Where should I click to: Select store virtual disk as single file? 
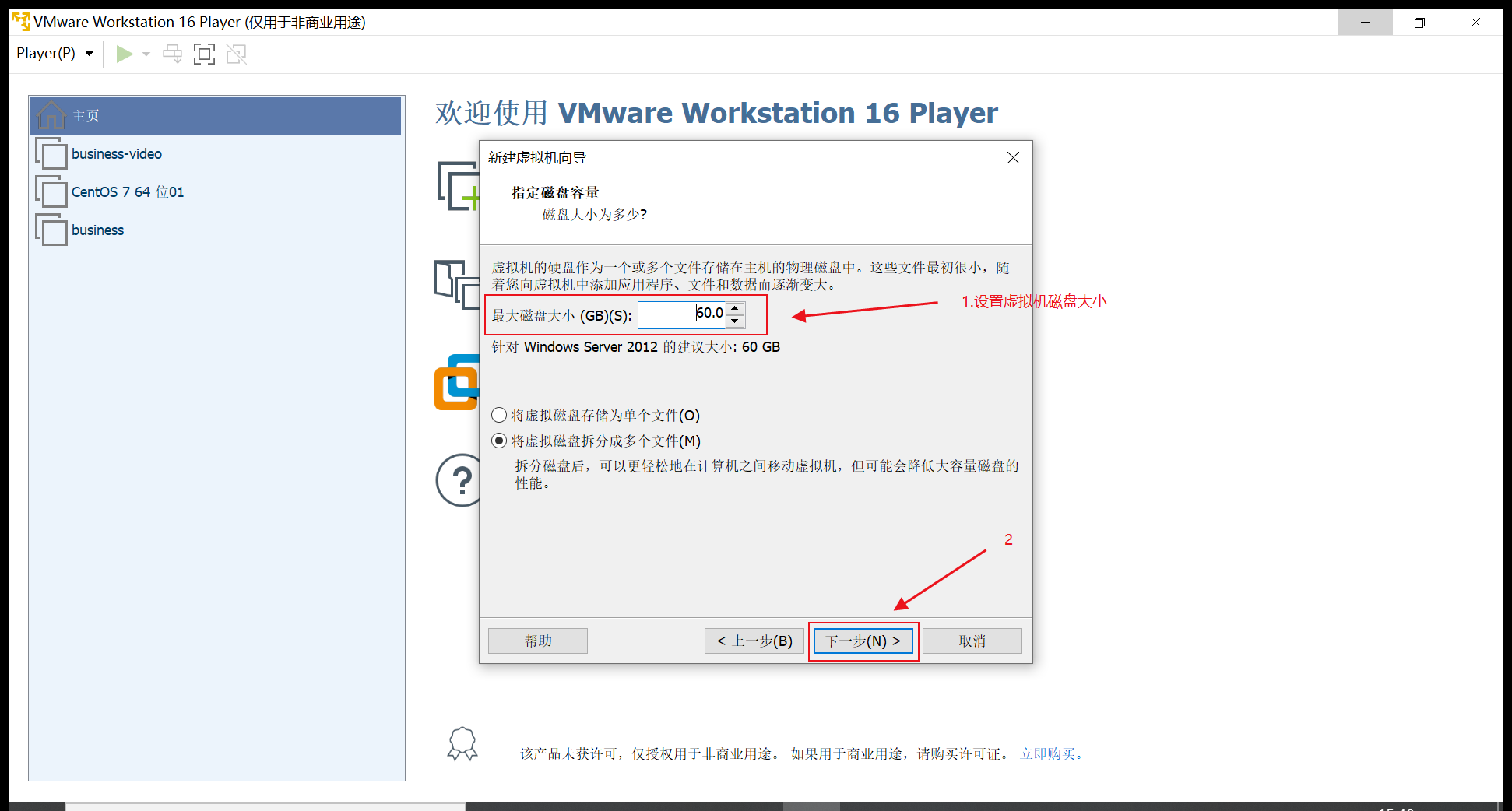tap(596, 415)
